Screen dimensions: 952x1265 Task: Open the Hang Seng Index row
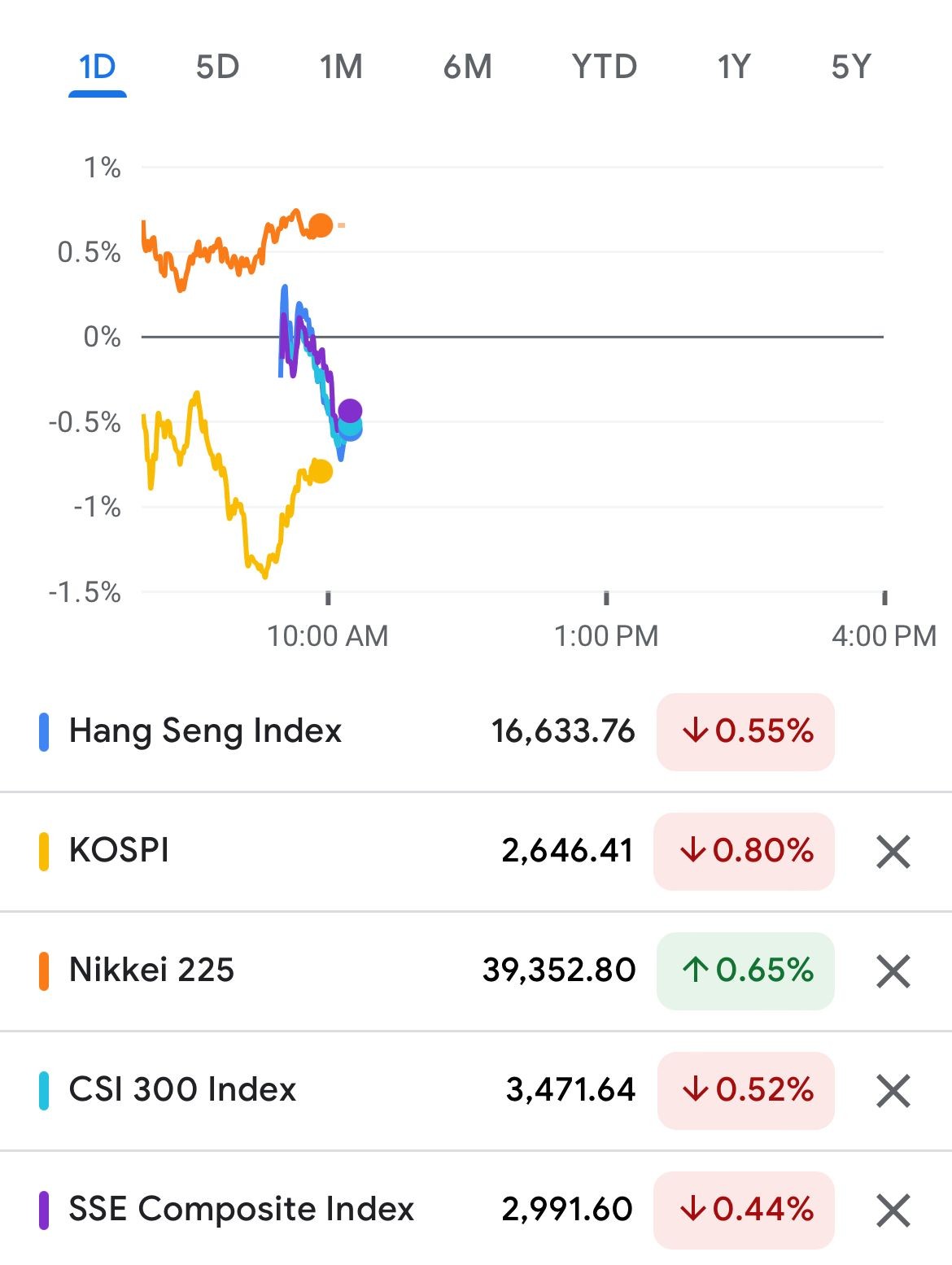pos(476,731)
